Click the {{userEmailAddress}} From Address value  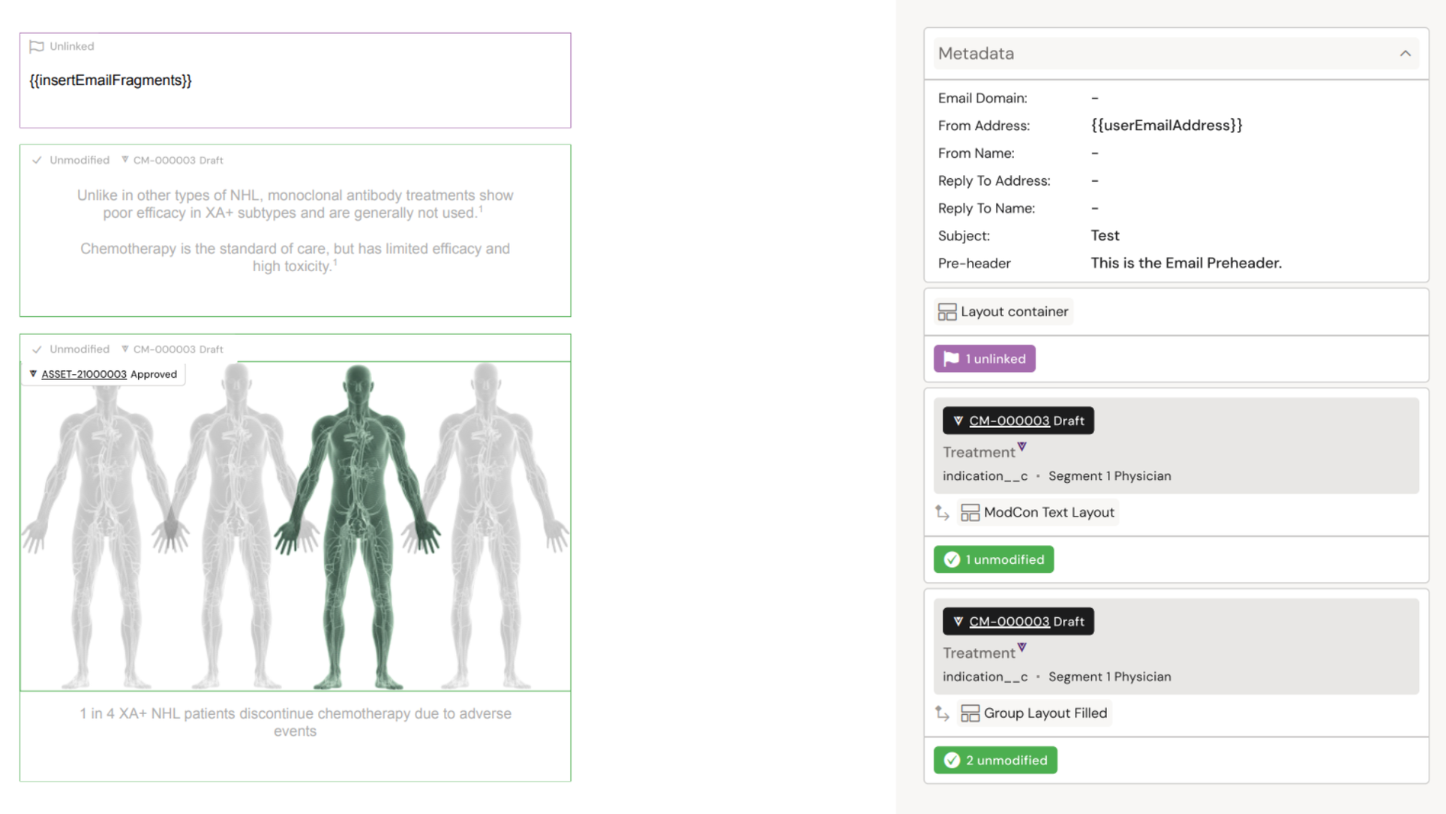click(x=1166, y=126)
